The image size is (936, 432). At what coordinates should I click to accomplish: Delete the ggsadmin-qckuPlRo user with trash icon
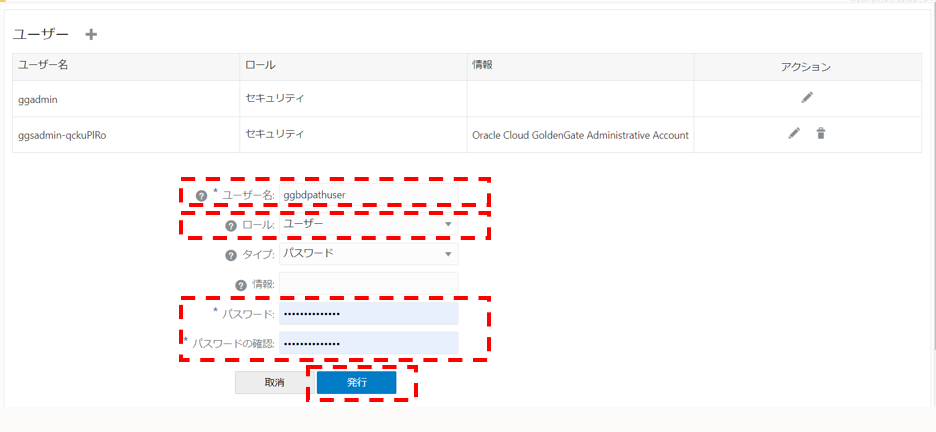click(x=821, y=134)
